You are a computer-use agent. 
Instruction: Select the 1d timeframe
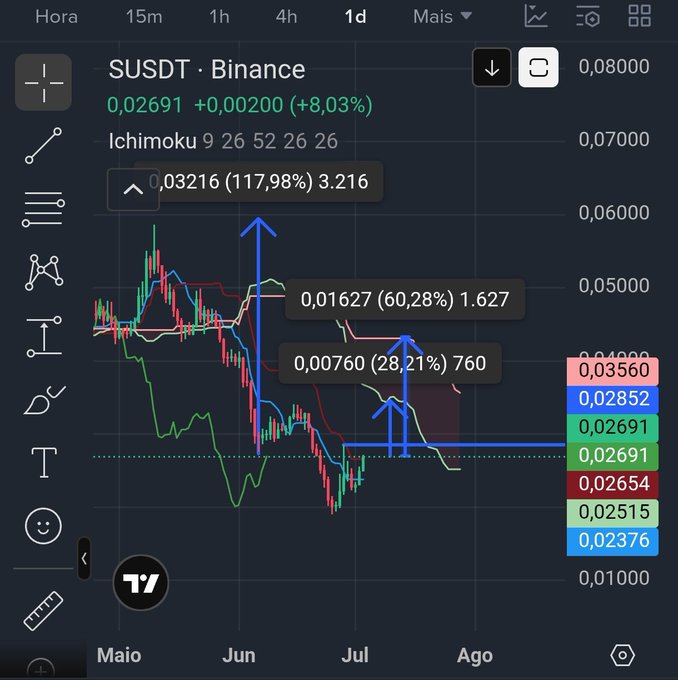coord(355,17)
